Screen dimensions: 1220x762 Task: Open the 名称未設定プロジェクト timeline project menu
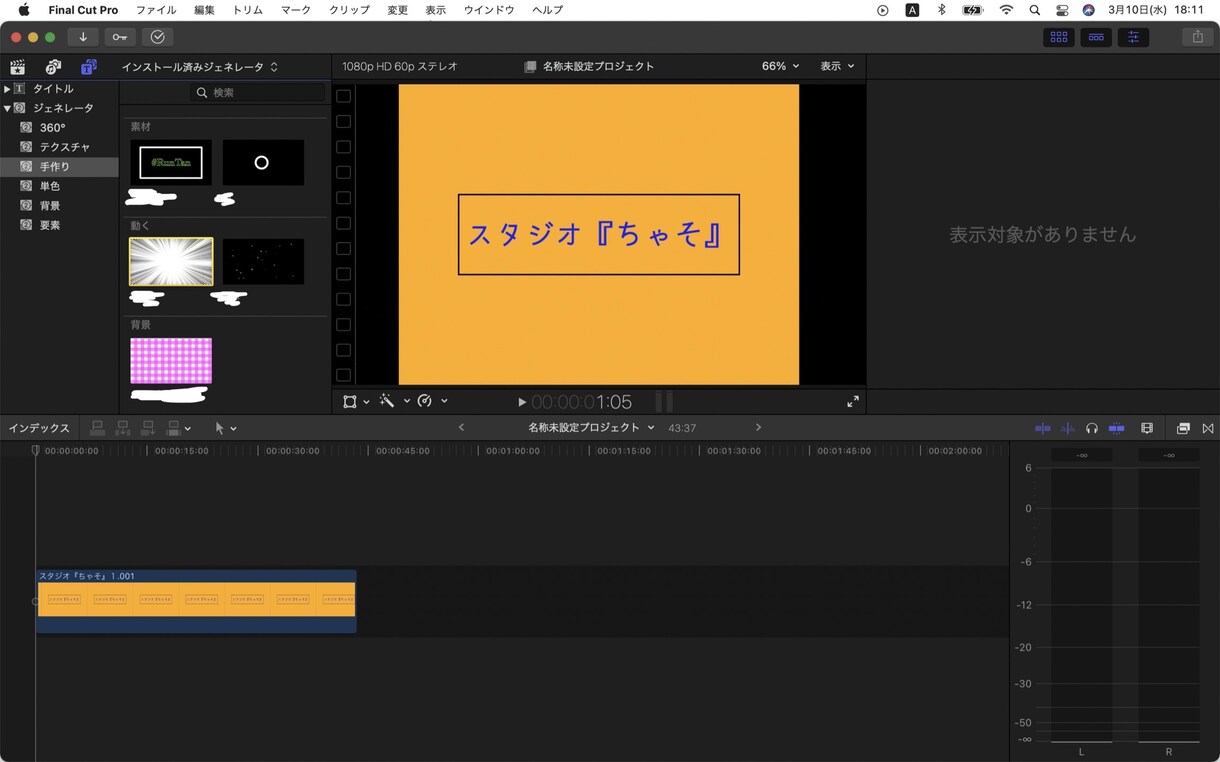(591, 427)
